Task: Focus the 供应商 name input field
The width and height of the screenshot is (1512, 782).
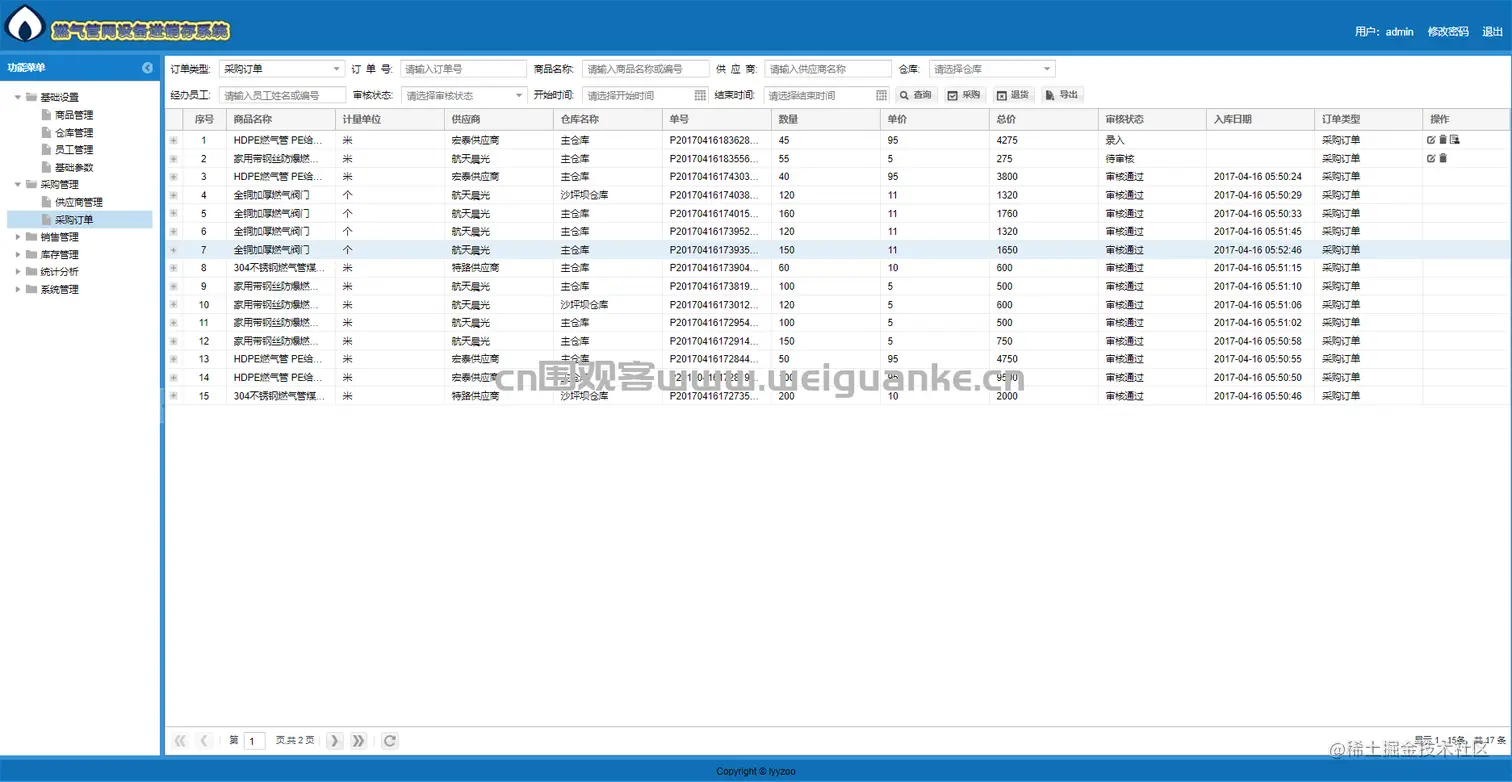Action: [828, 69]
